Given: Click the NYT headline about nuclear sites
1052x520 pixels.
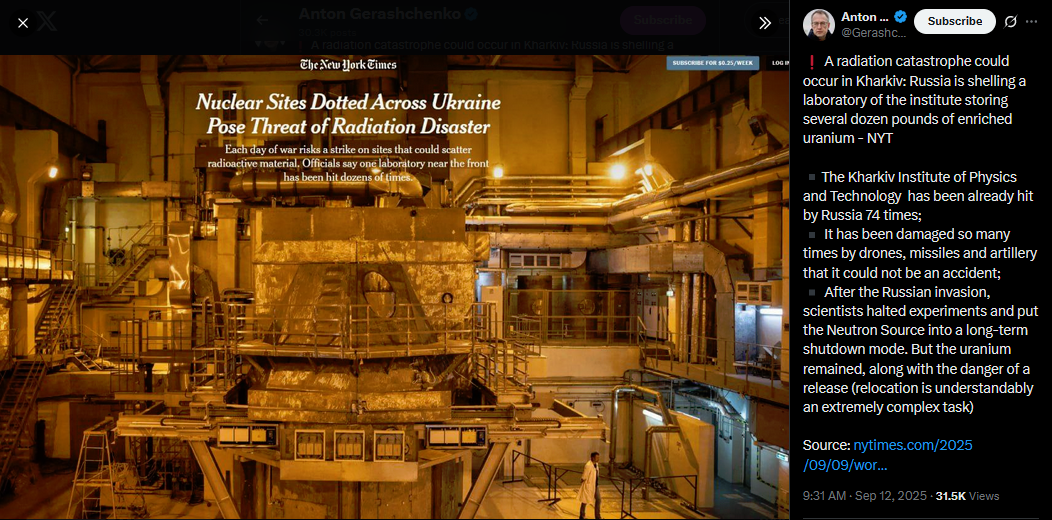Looking at the screenshot, I should click(348, 115).
